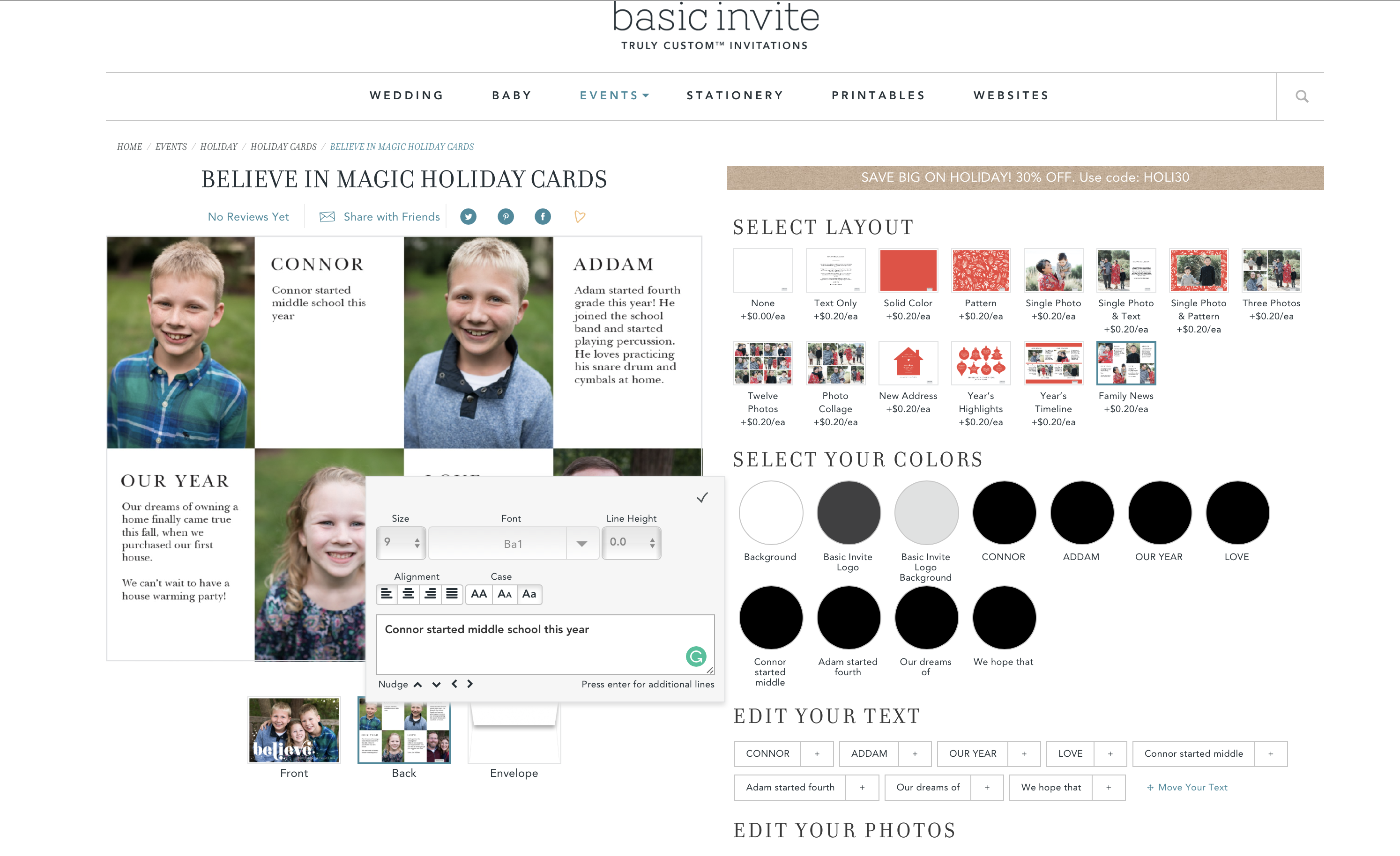Share on Twitter icon

pyautogui.click(x=468, y=216)
